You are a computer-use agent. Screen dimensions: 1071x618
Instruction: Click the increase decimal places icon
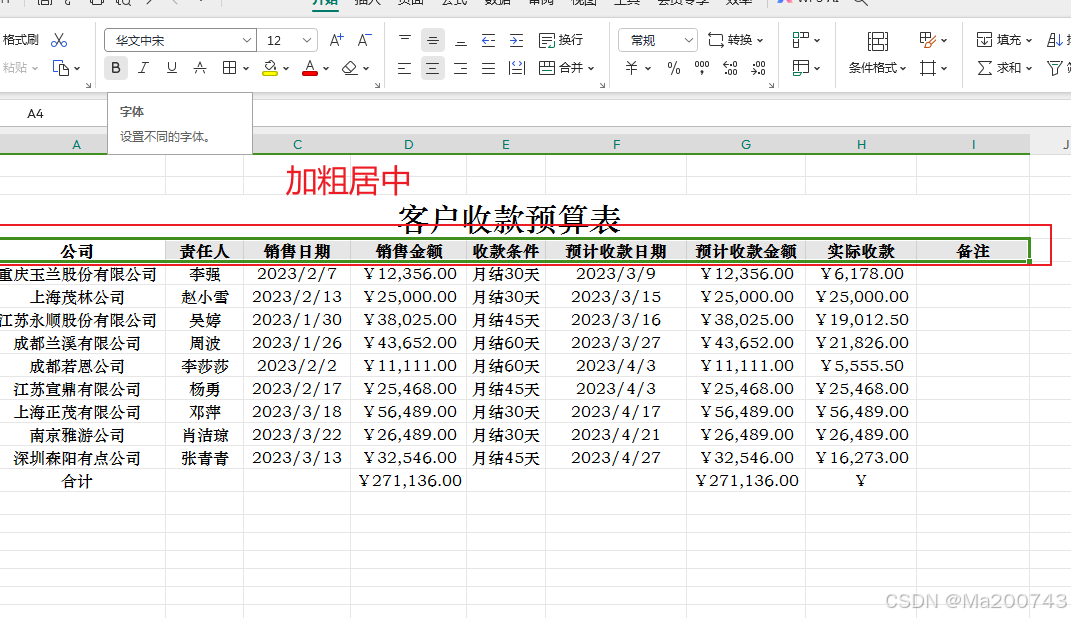(730, 68)
